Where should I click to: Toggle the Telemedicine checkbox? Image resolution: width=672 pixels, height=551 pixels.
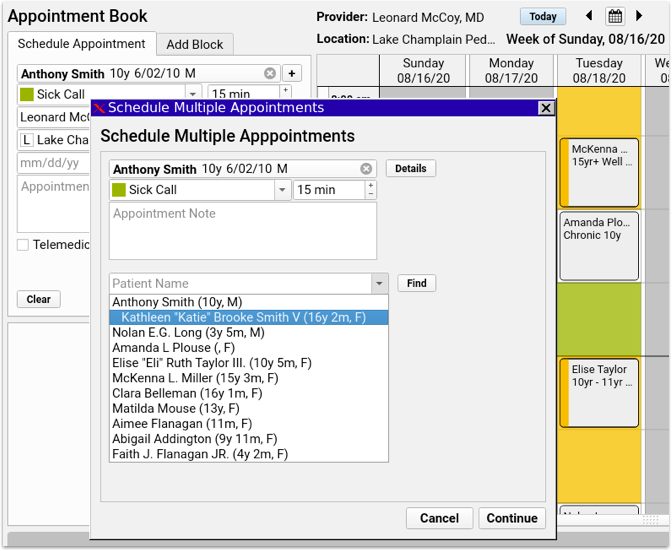coord(23,245)
